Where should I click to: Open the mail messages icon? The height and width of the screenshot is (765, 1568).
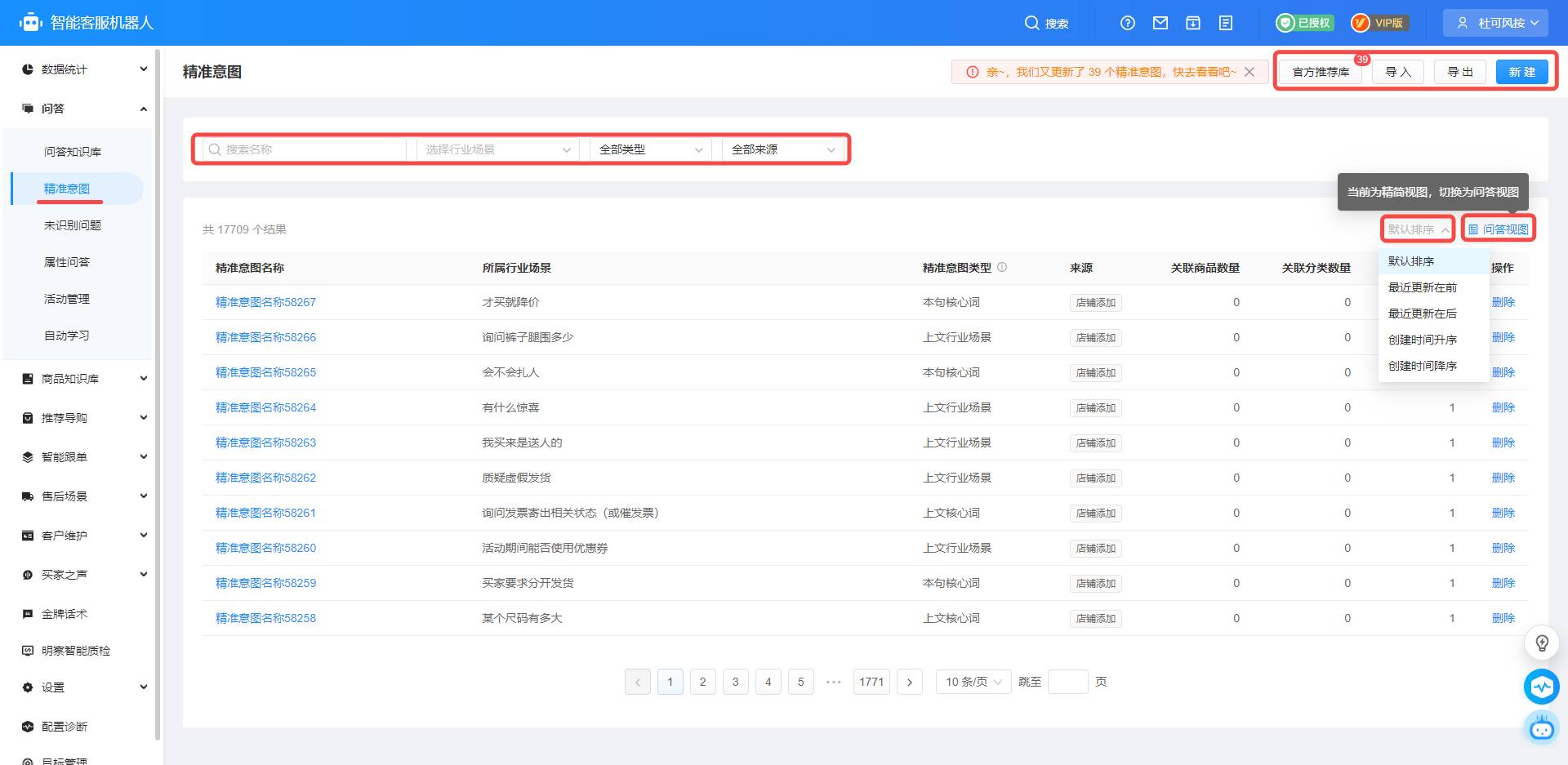click(x=1160, y=23)
